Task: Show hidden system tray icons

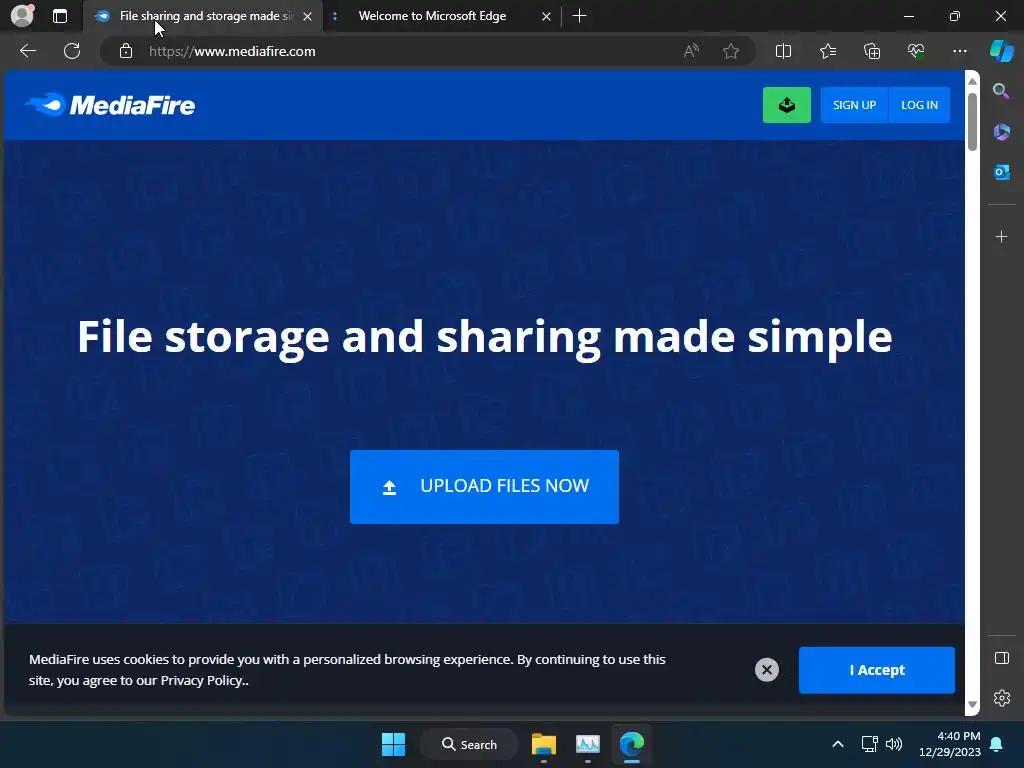Action: 838,744
